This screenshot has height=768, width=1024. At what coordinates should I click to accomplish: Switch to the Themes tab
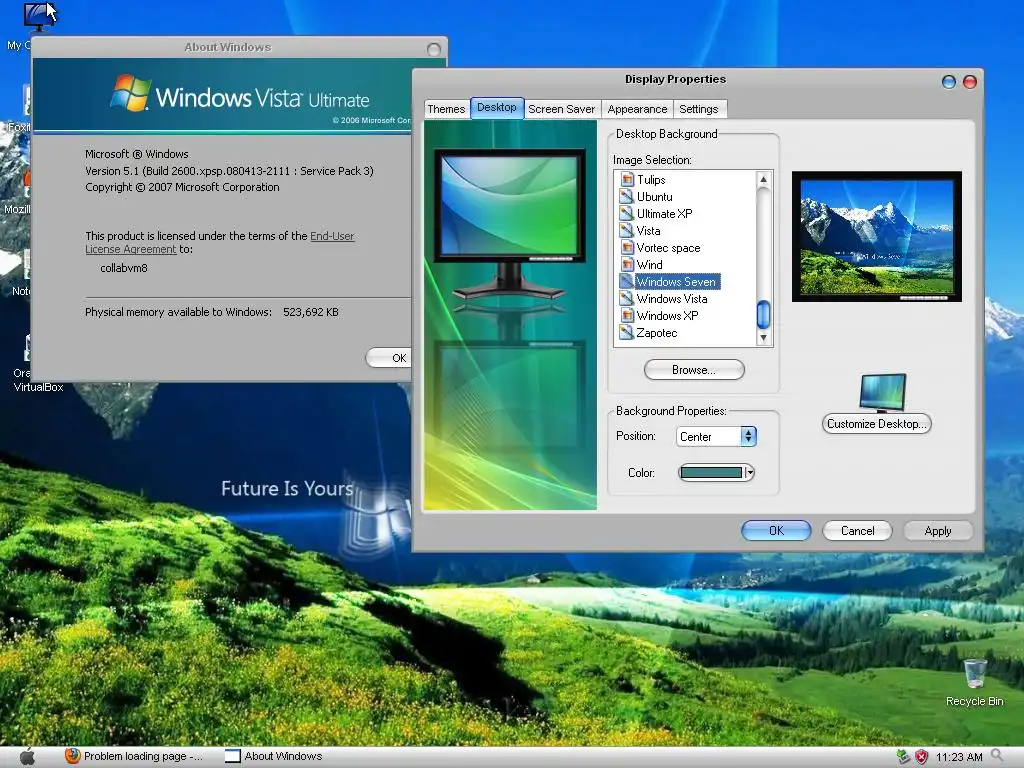pos(447,109)
